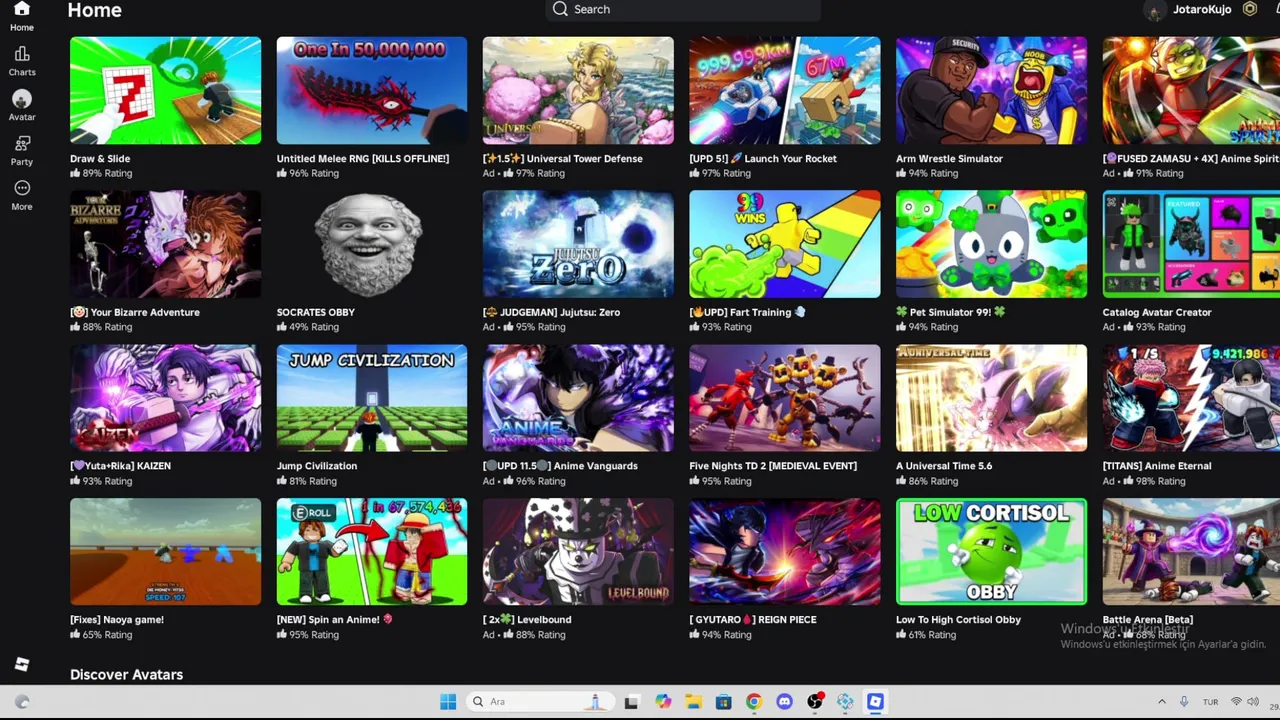Open the Launch Your Rocket thumbnail
The image size is (1280, 720).
coord(785,91)
